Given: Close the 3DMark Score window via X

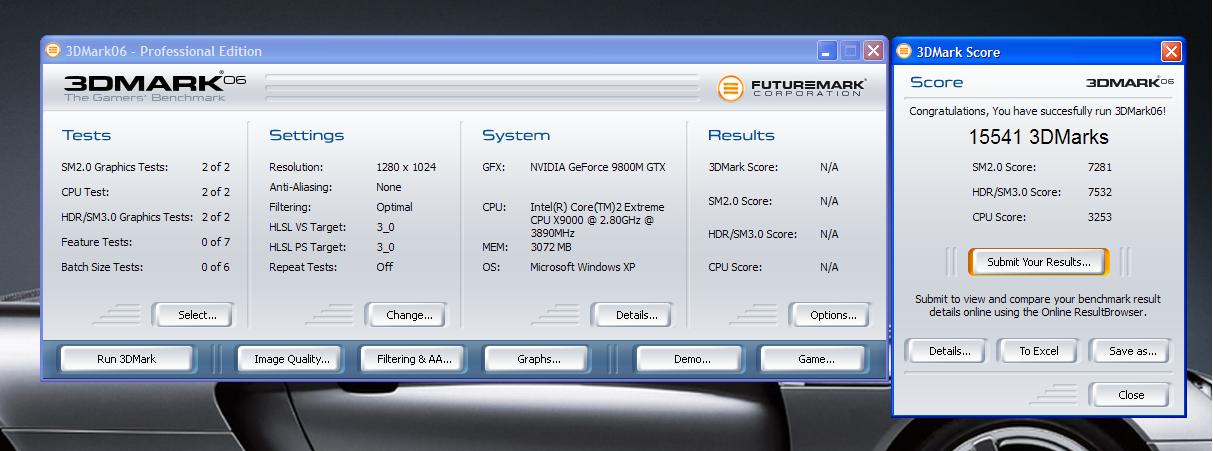Looking at the screenshot, I should click(x=1171, y=52).
